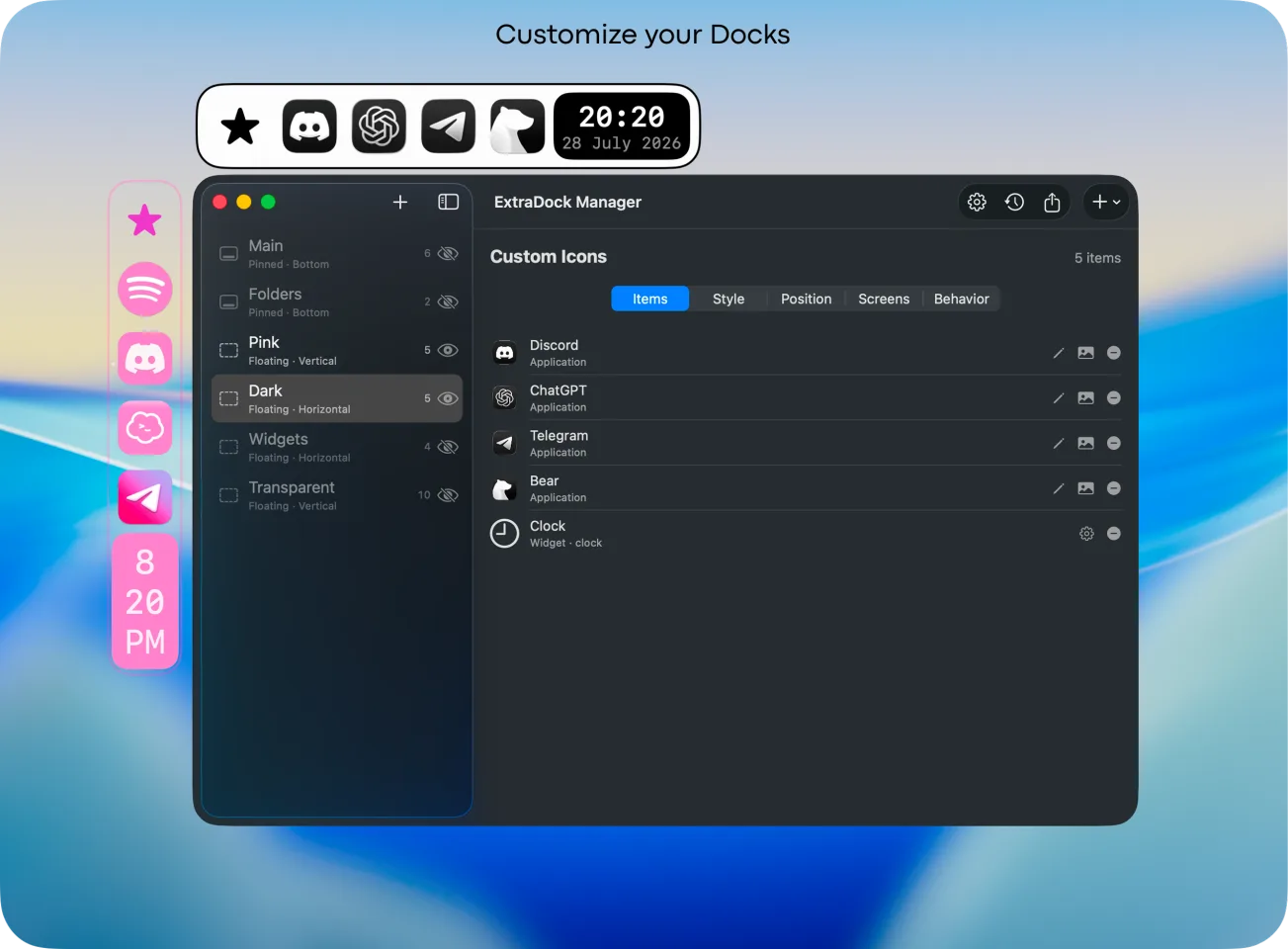Switch to the Behavior tab
The image size is (1288, 949).
pyautogui.click(x=962, y=299)
